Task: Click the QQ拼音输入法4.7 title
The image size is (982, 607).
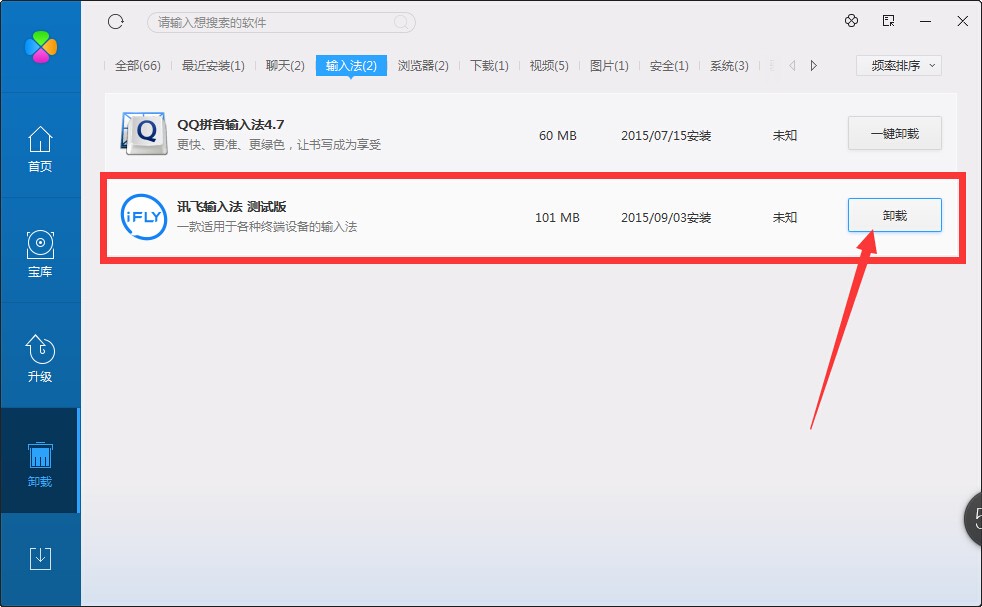Action: pos(230,125)
